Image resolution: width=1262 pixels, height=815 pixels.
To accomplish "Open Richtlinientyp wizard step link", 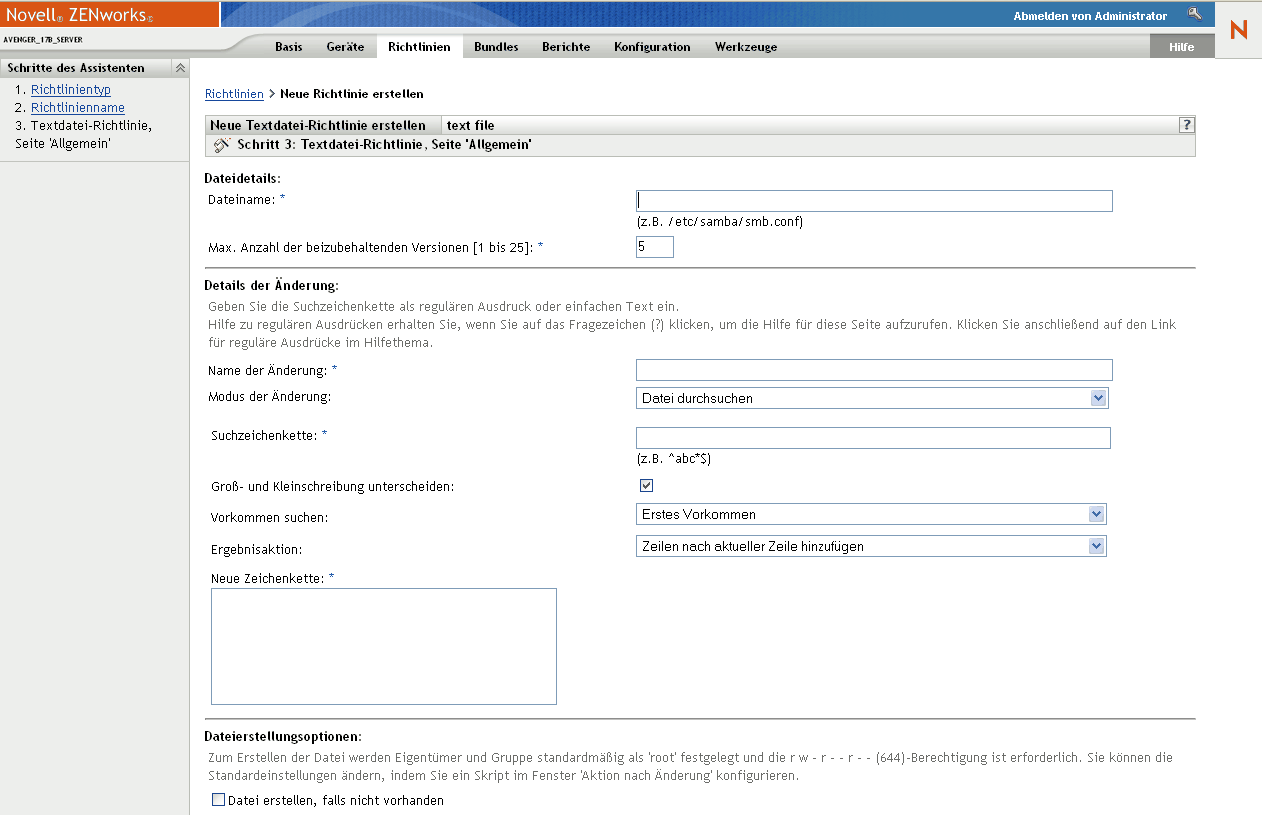I will [71, 90].
